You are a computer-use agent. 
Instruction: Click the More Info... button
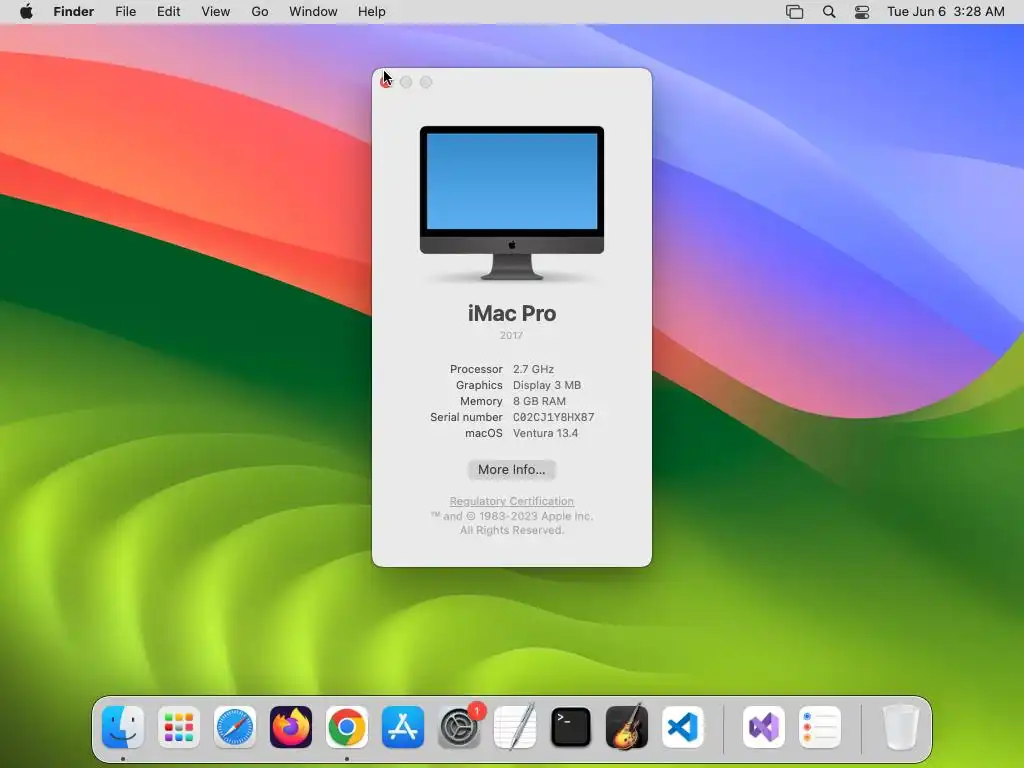(511, 470)
